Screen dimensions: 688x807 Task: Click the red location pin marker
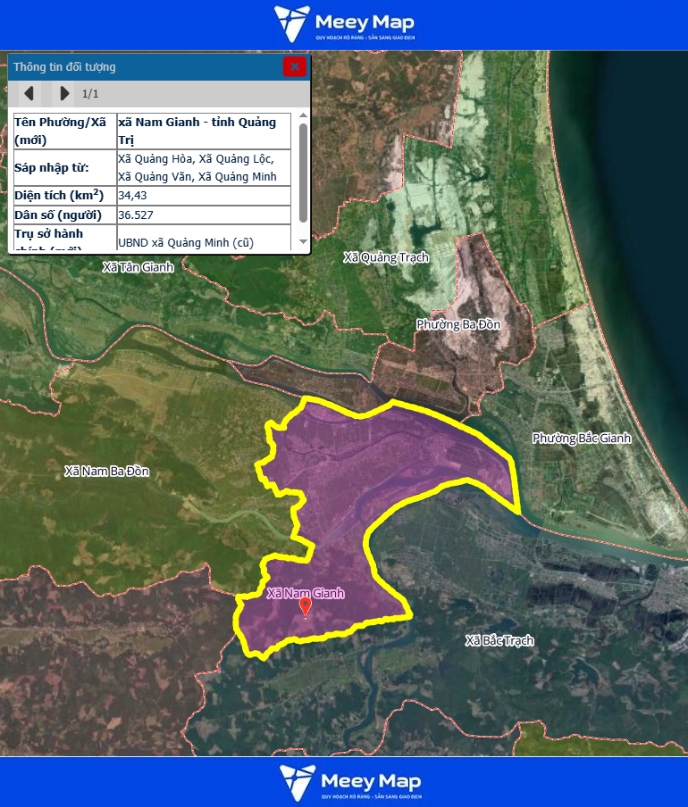(x=306, y=608)
